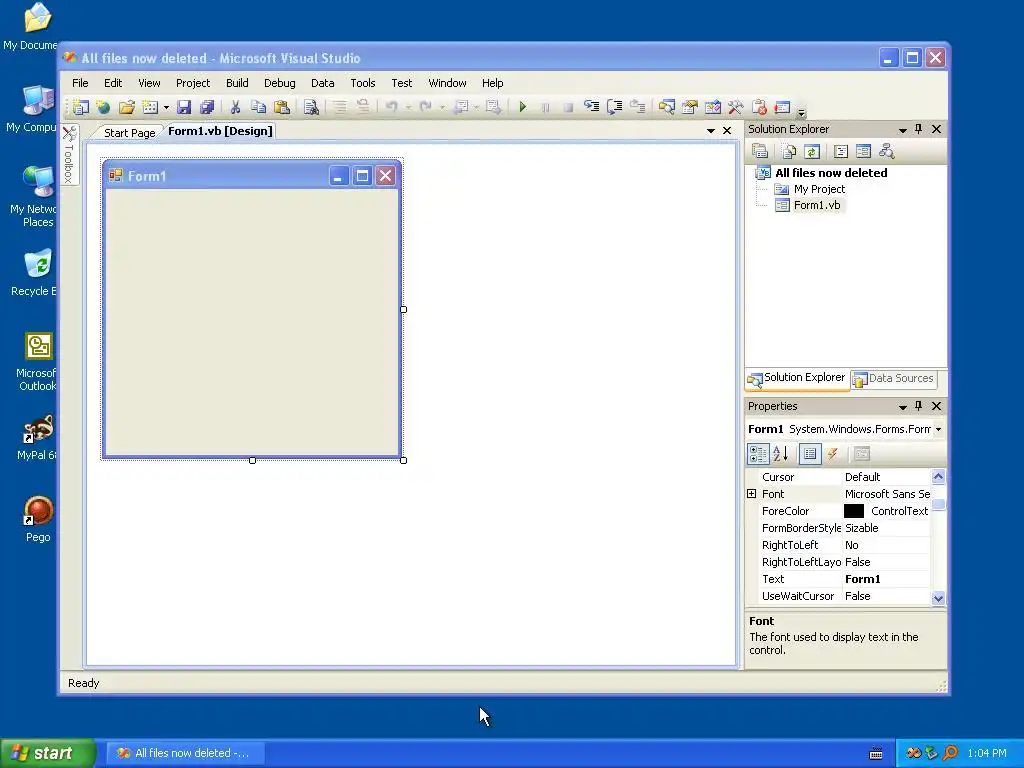Toggle Alphabetical sort in Properties
Viewport: 1024px width, 768px height.
coord(781,454)
